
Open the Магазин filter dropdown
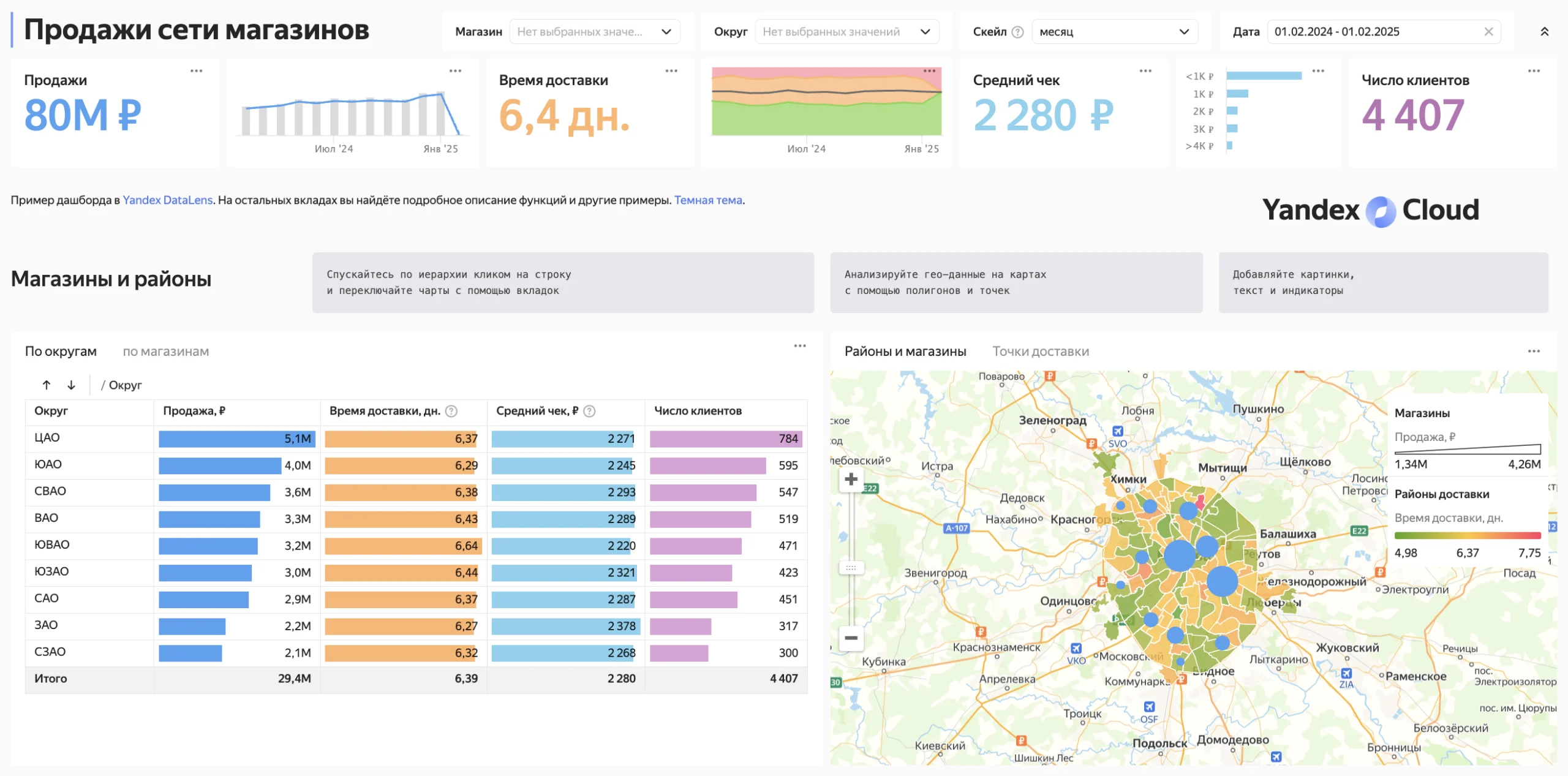pos(594,32)
